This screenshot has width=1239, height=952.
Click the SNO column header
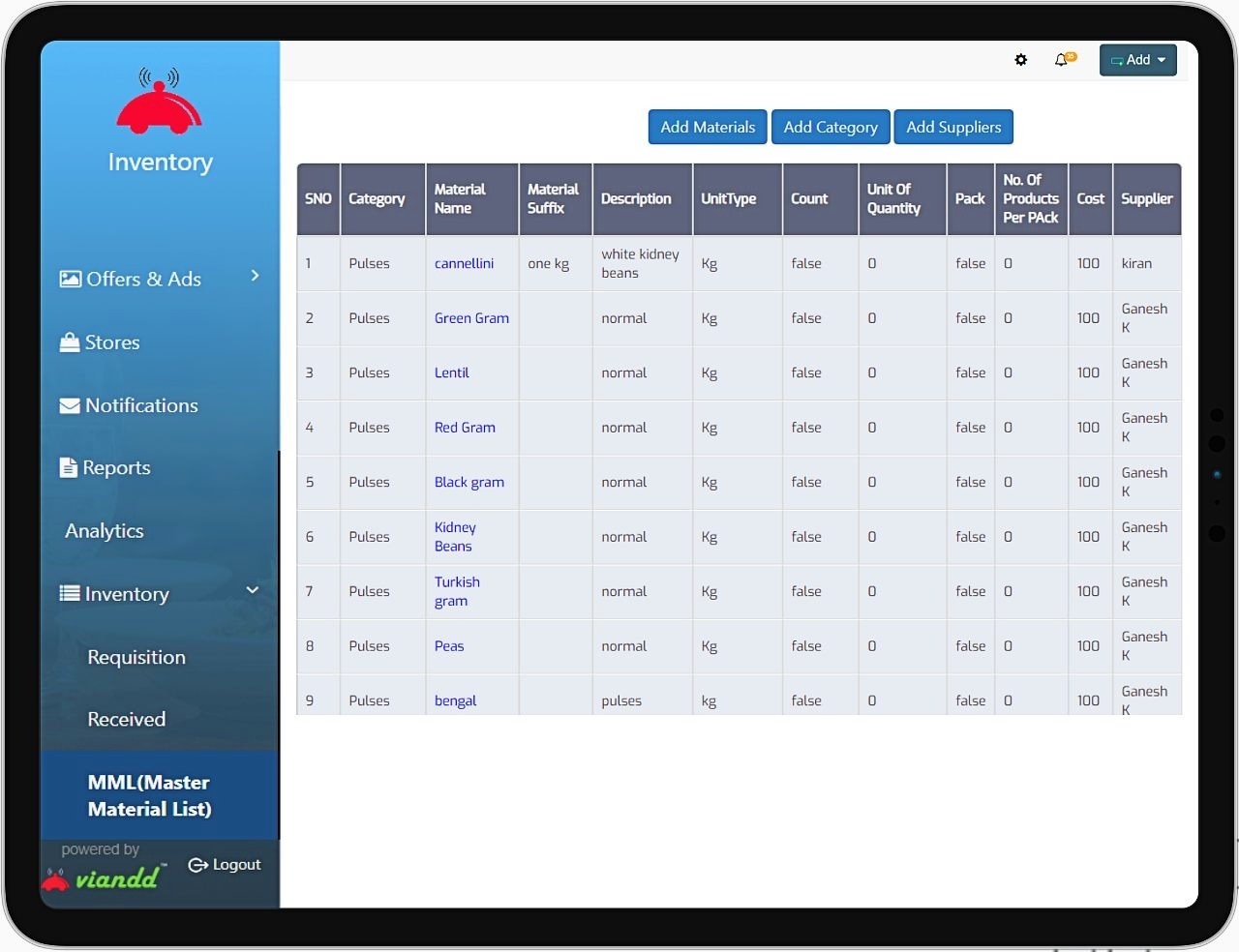coord(318,198)
